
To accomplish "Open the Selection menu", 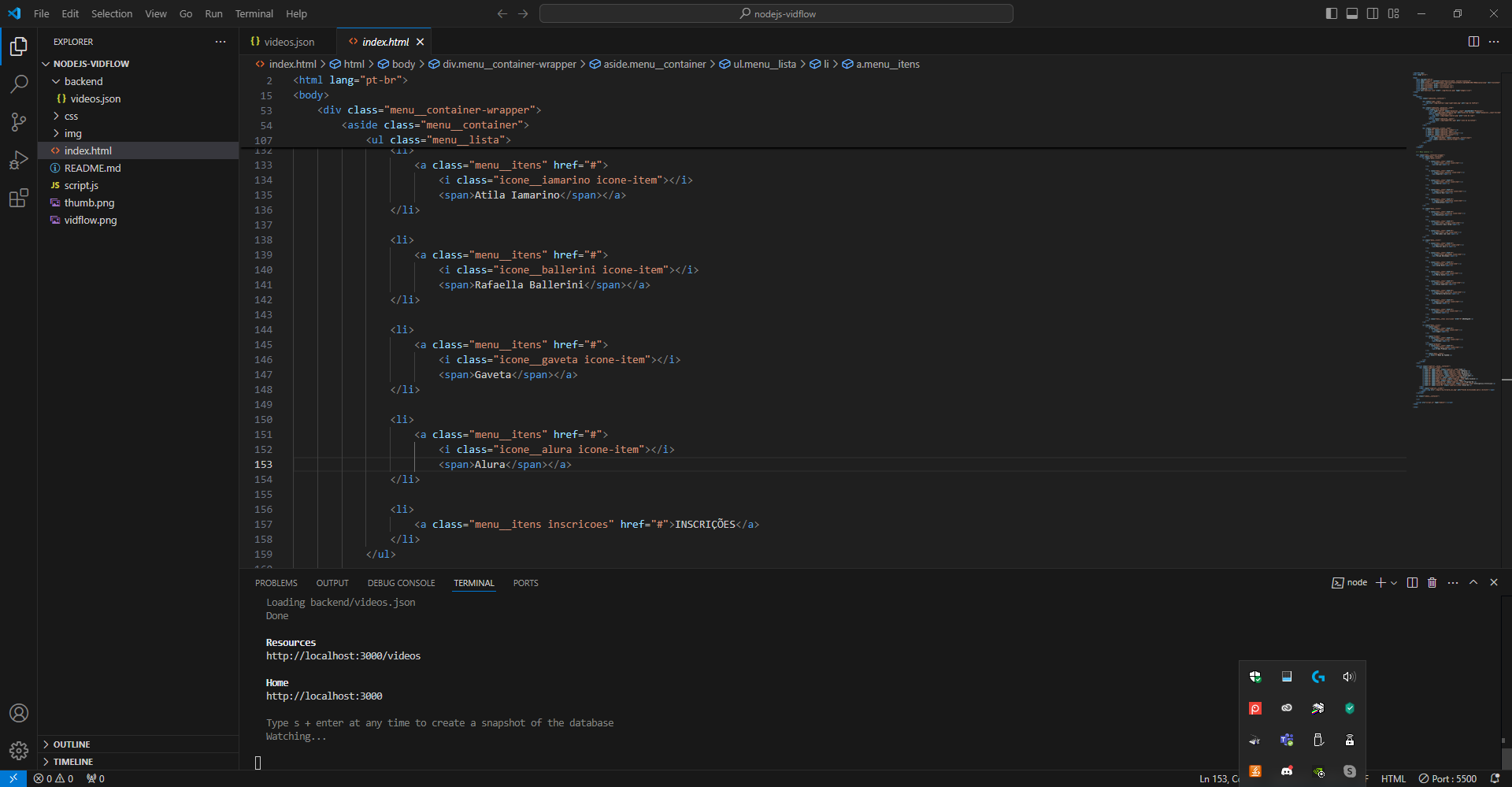I will pyautogui.click(x=112, y=13).
